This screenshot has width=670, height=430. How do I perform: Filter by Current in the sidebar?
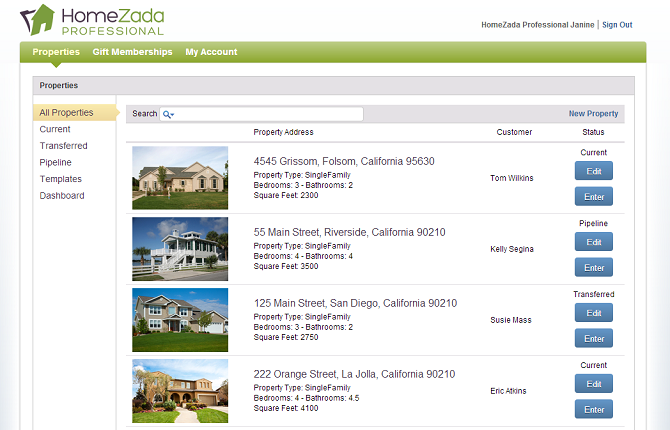(55, 129)
